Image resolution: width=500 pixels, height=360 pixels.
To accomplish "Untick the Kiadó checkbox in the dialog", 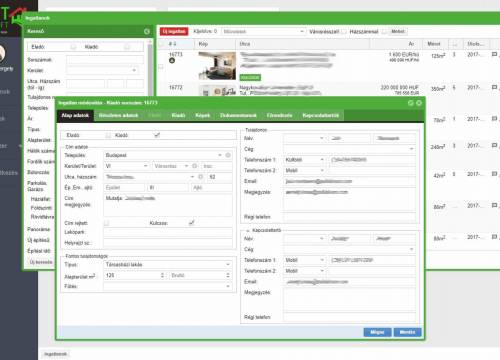I will pos(157,135).
